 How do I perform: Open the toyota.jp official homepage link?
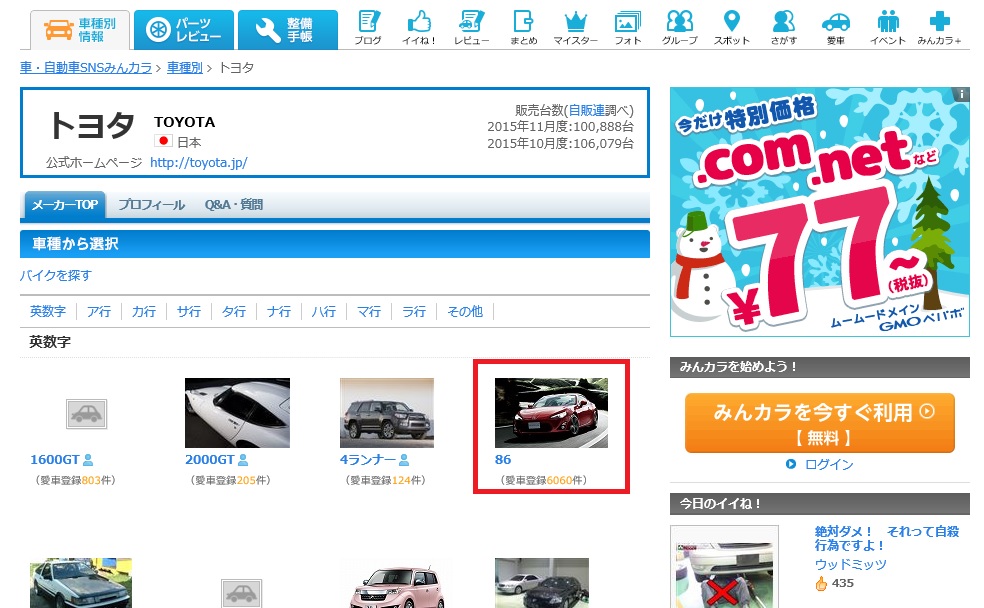pyautogui.click(x=198, y=162)
